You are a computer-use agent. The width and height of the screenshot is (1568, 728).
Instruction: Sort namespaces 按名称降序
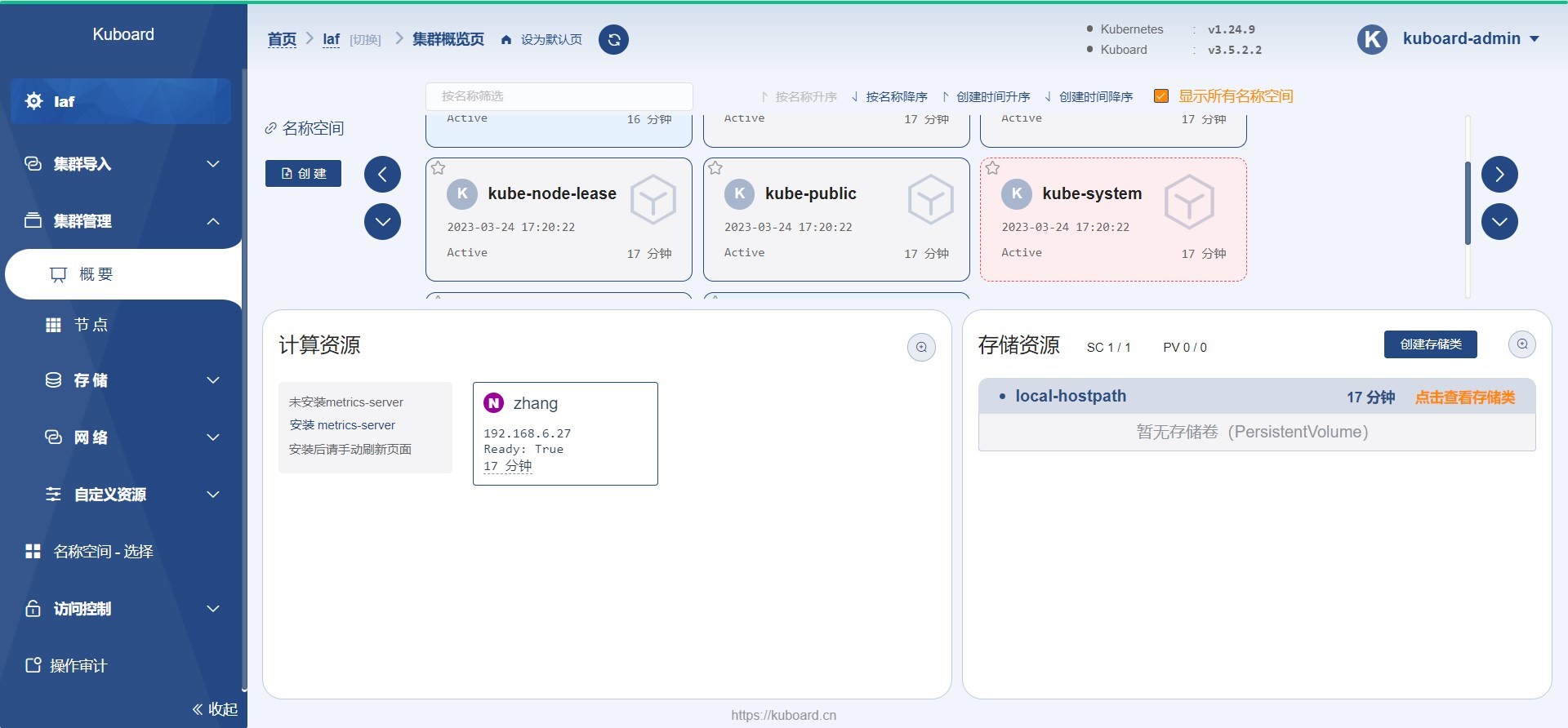click(x=889, y=96)
